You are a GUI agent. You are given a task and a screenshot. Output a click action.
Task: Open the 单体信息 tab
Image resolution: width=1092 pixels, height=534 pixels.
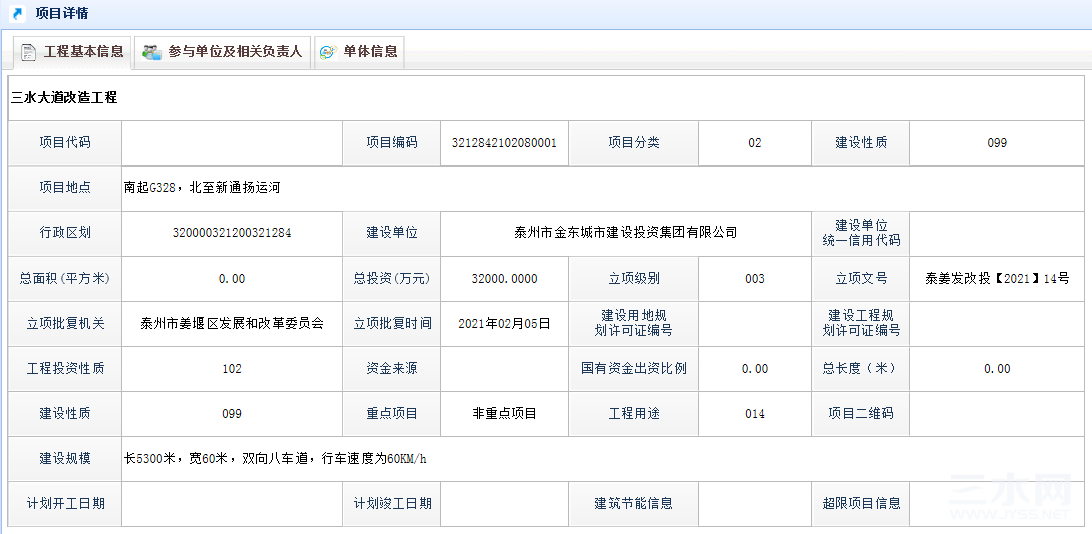359,52
